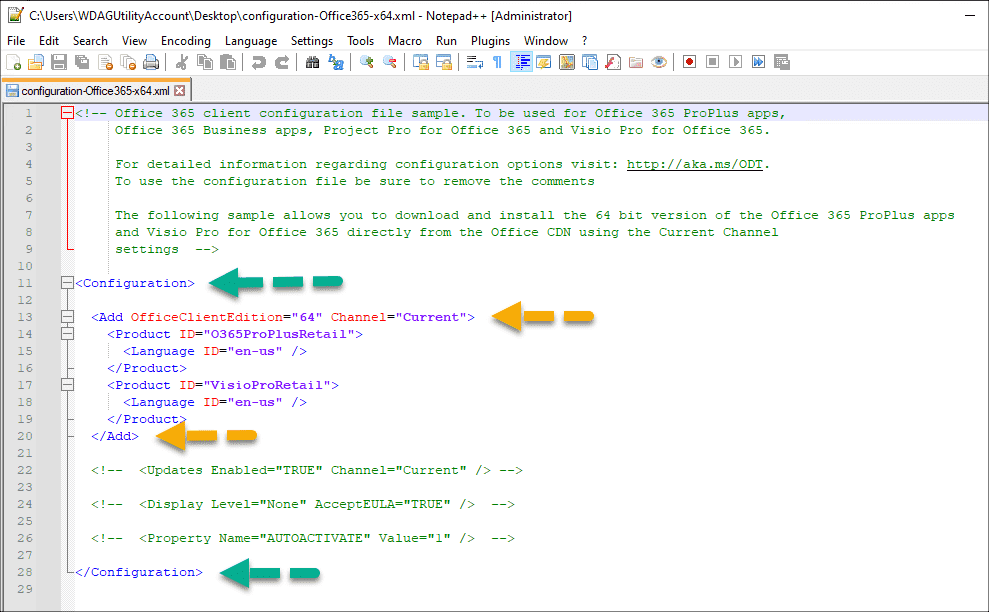Collapse the VisioProRetail Product element
Screen dimensions: 989x612
pos(67,384)
